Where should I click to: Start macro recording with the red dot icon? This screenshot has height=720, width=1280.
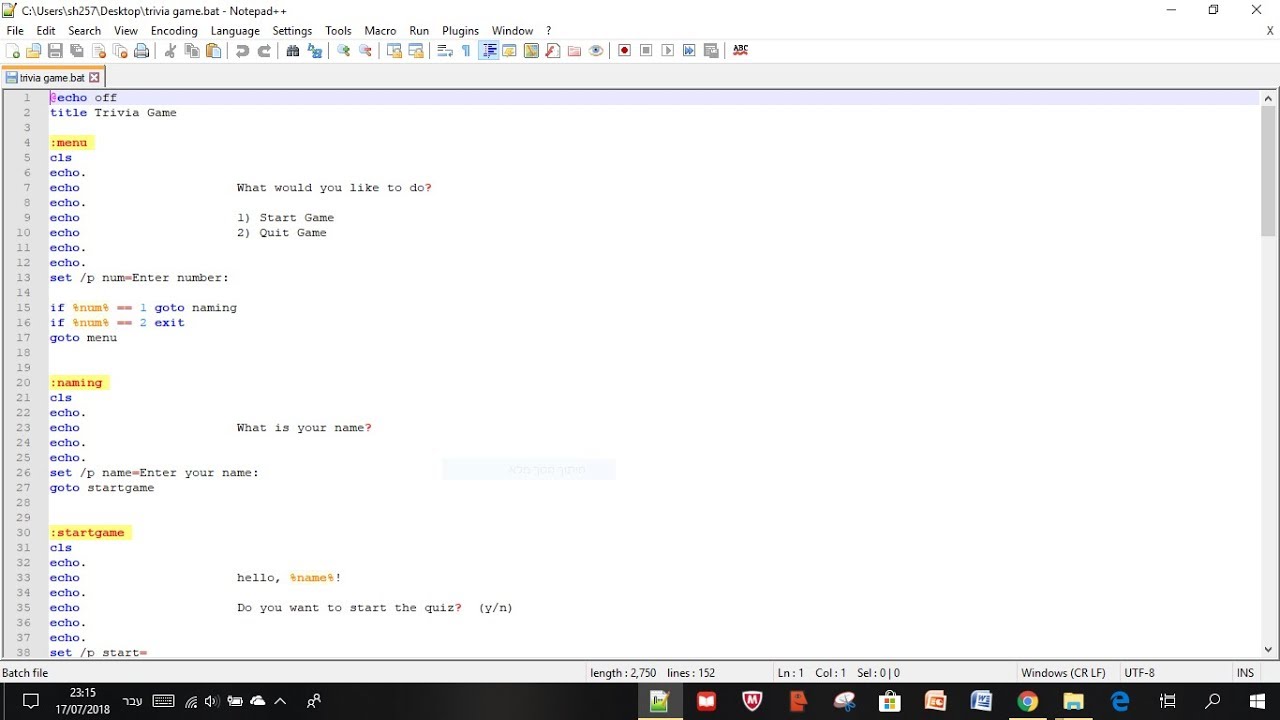(625, 51)
